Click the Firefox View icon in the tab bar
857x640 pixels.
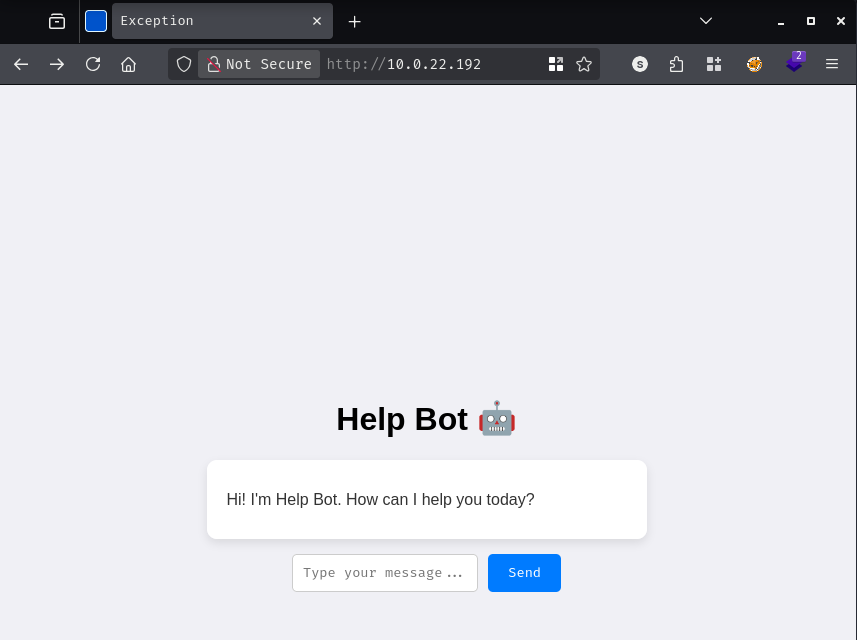(x=57, y=21)
